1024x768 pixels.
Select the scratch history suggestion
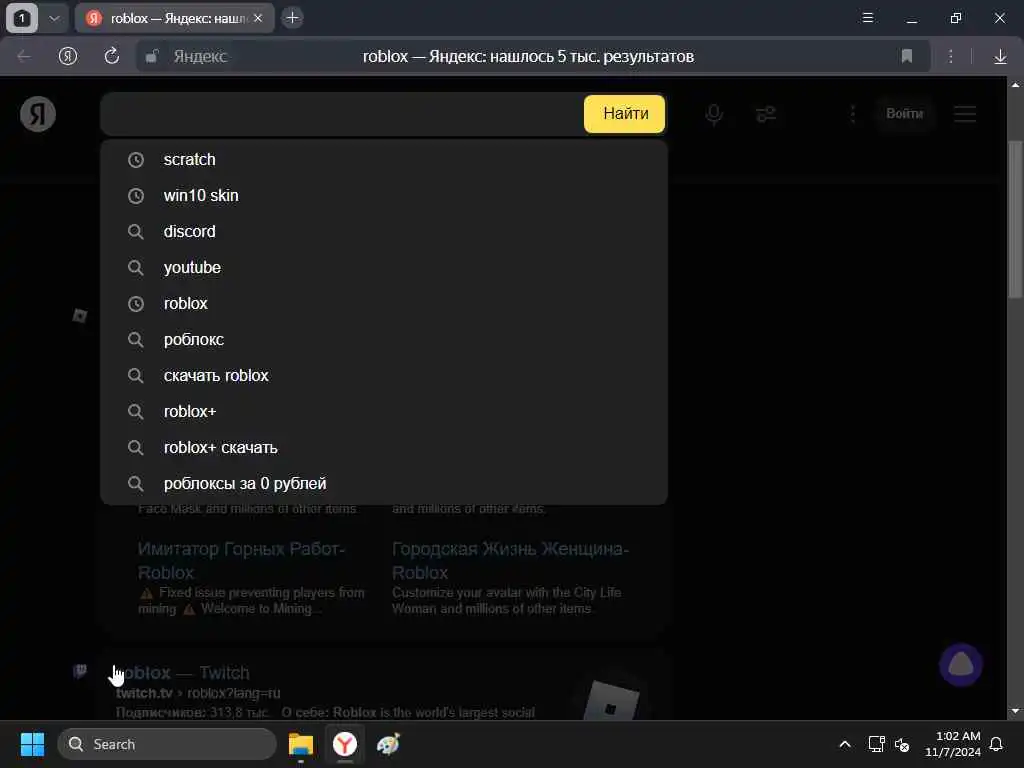point(384,159)
